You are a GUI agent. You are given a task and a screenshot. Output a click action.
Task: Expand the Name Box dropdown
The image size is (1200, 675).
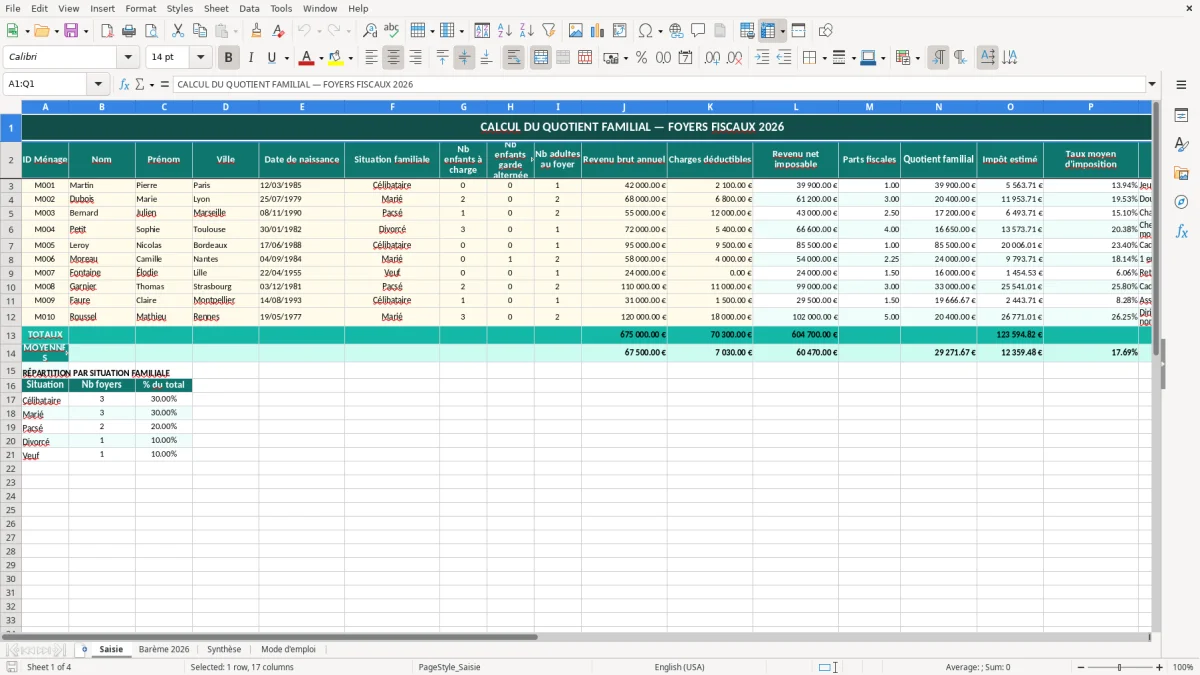(x=98, y=84)
